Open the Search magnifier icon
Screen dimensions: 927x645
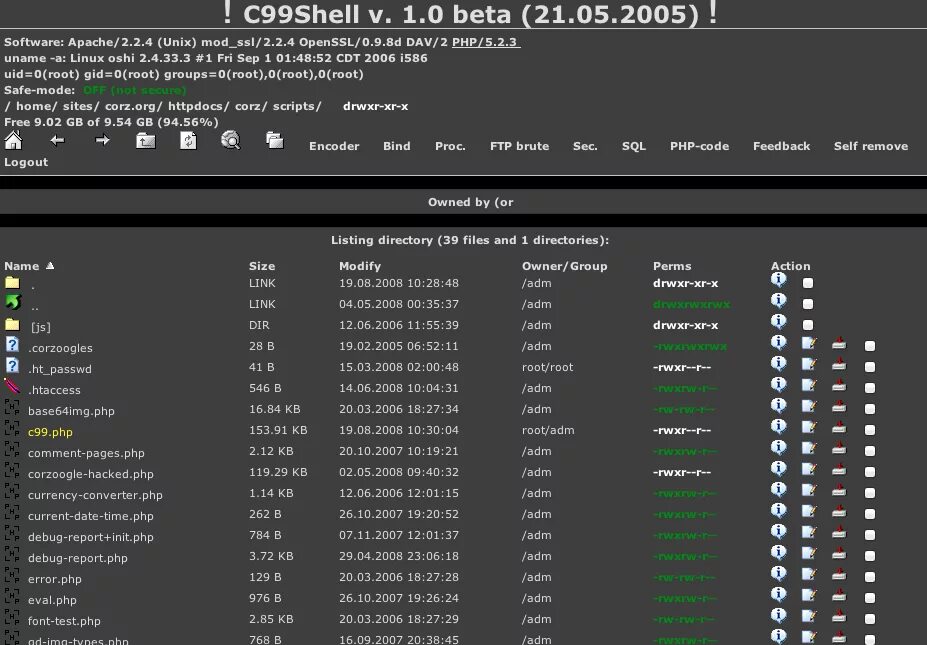click(231, 141)
